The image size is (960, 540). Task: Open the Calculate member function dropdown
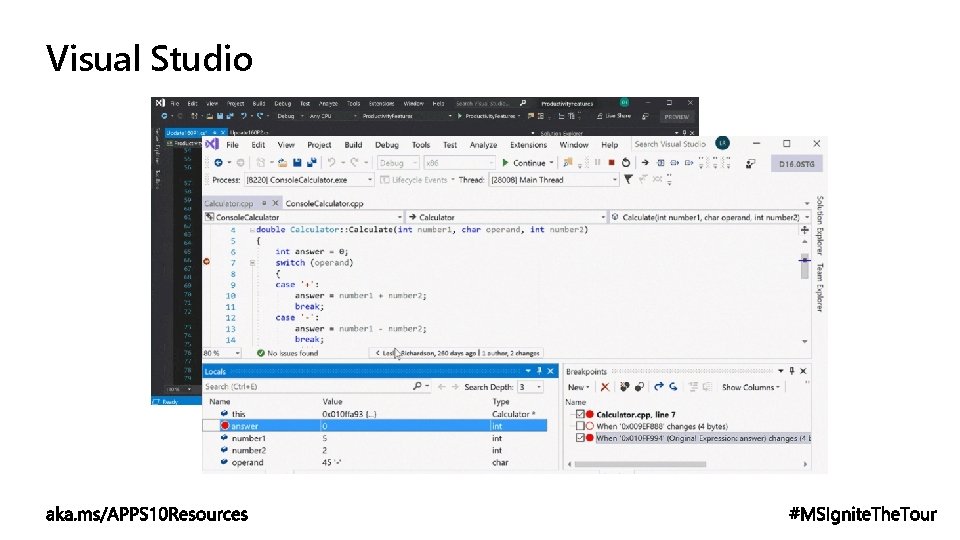click(710, 217)
